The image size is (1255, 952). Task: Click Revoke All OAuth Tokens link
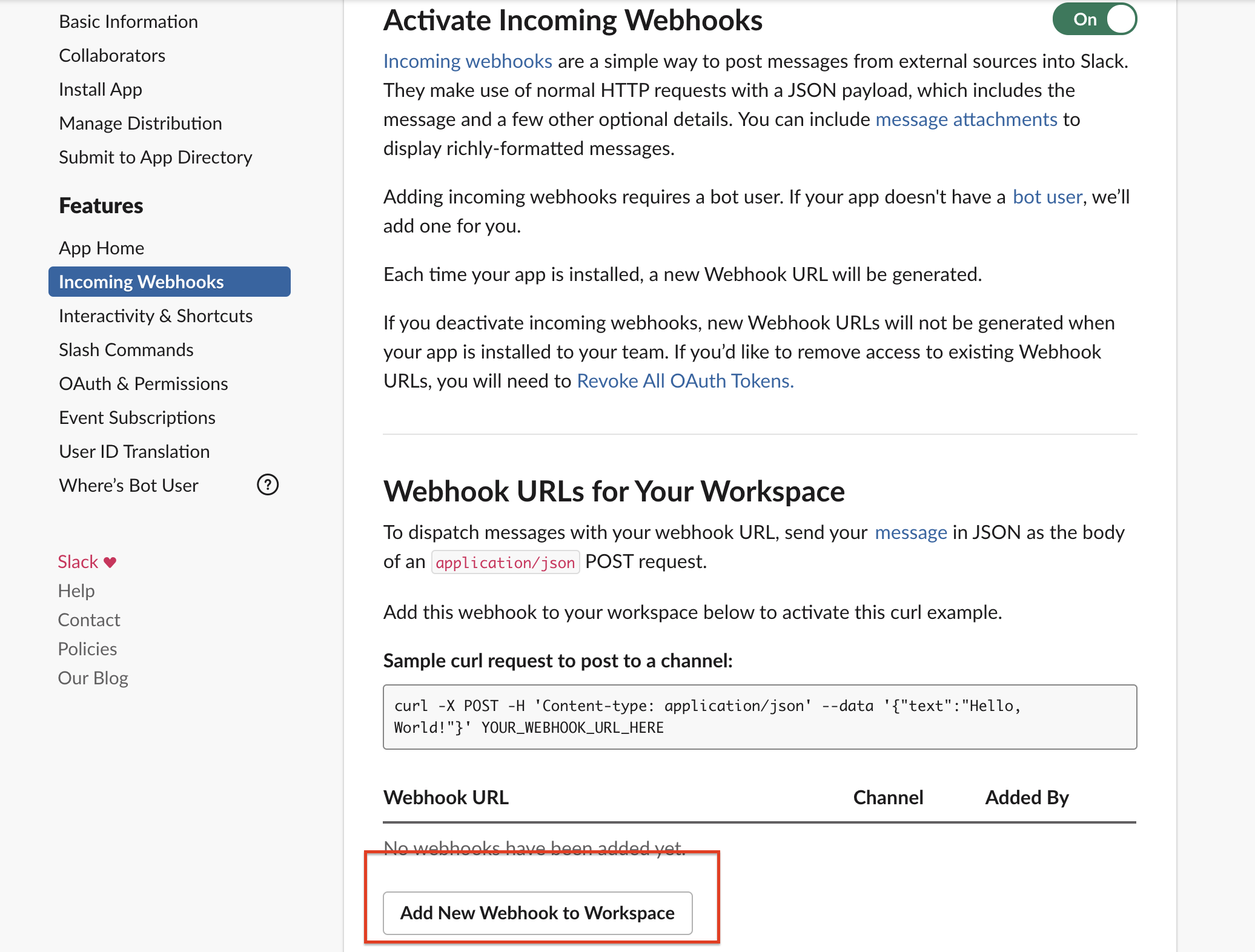pos(685,381)
